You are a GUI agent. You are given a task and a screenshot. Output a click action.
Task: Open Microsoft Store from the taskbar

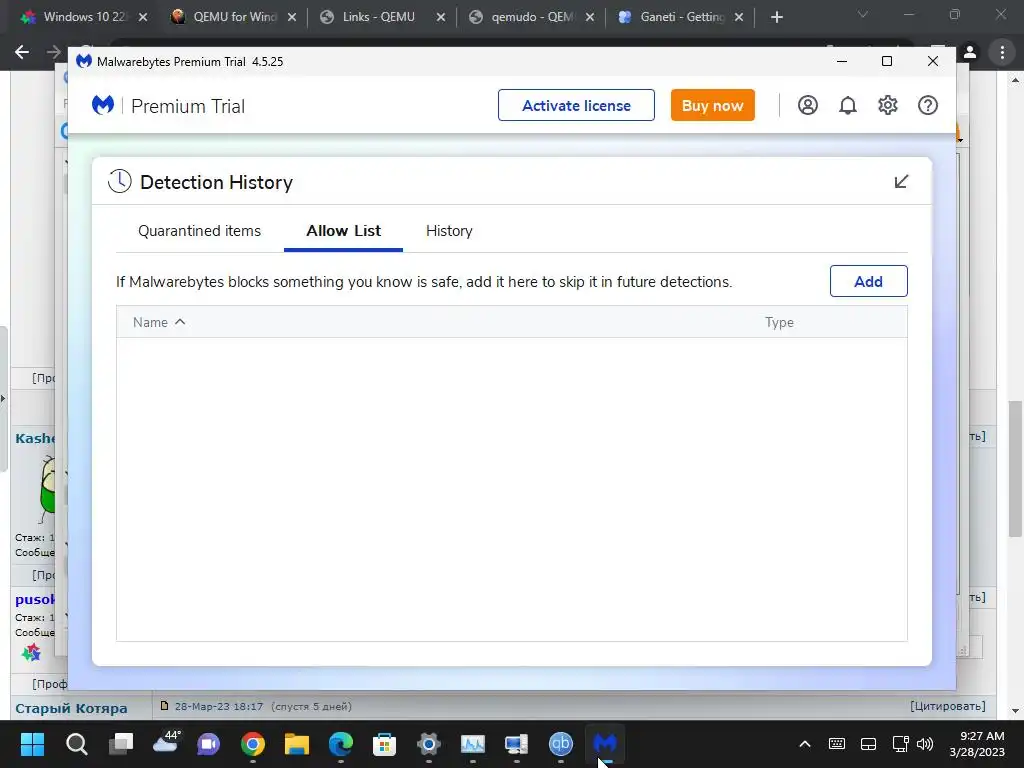click(x=384, y=744)
